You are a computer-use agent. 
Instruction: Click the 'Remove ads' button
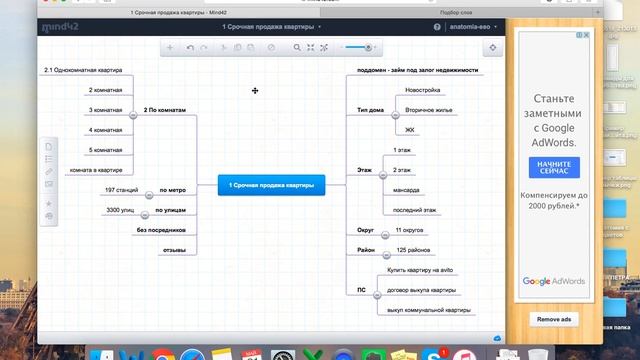554,319
